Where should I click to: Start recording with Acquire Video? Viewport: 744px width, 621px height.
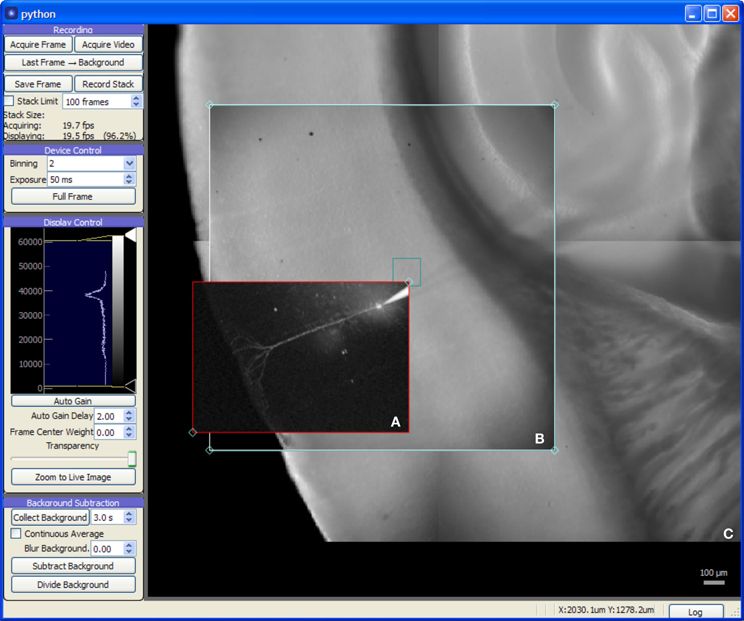[108, 45]
